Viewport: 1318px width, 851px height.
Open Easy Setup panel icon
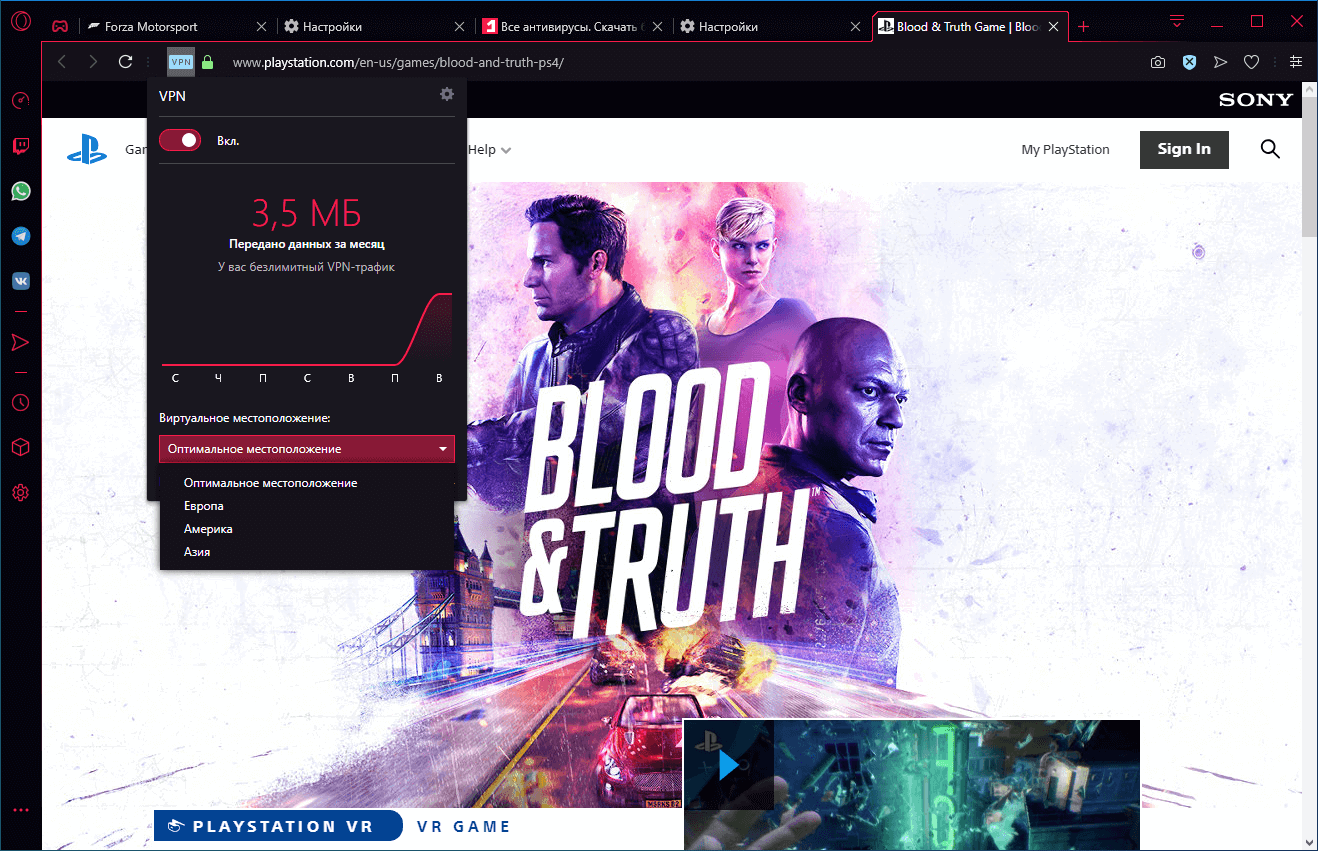(1296, 62)
